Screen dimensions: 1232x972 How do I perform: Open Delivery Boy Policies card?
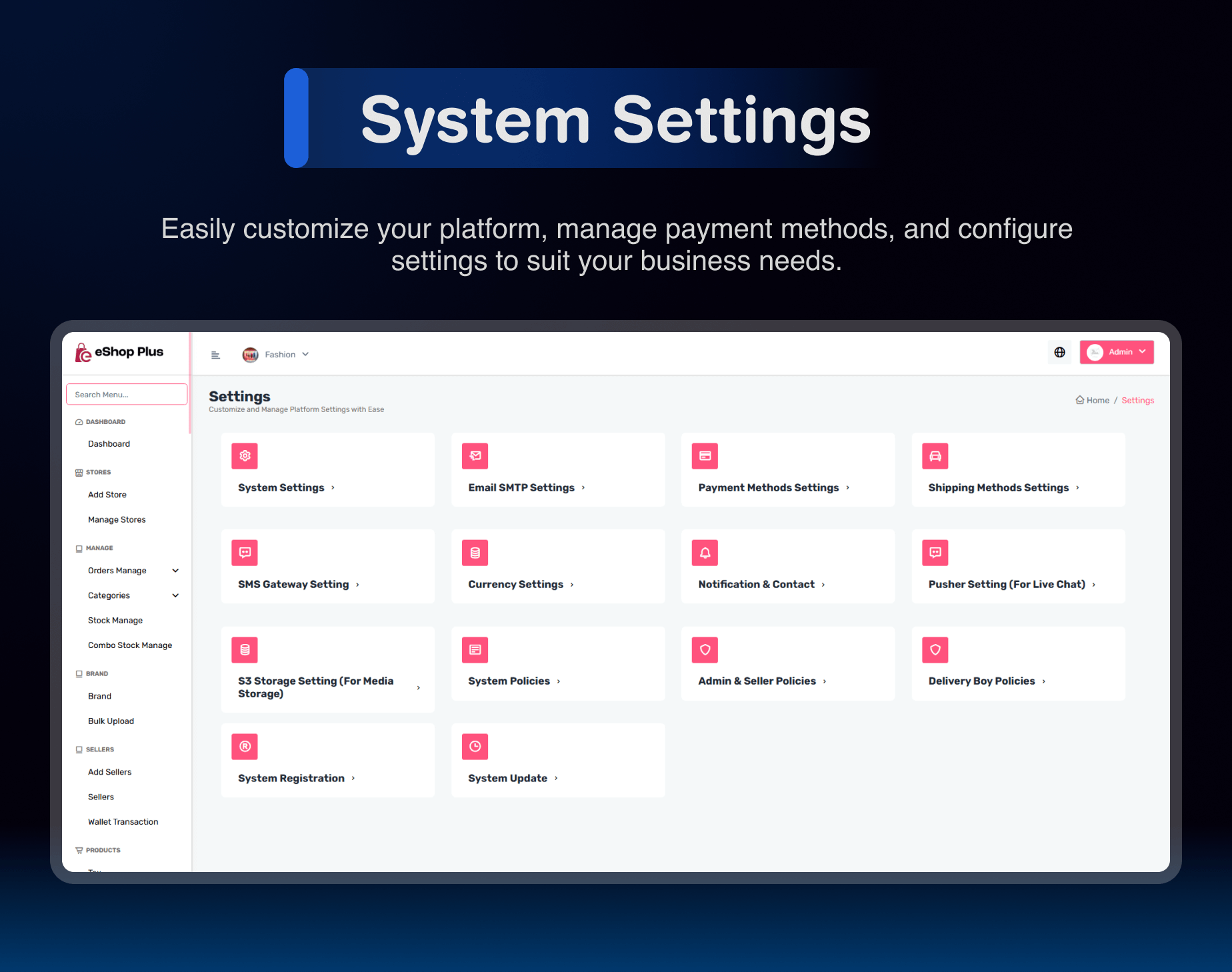[x=1018, y=663]
